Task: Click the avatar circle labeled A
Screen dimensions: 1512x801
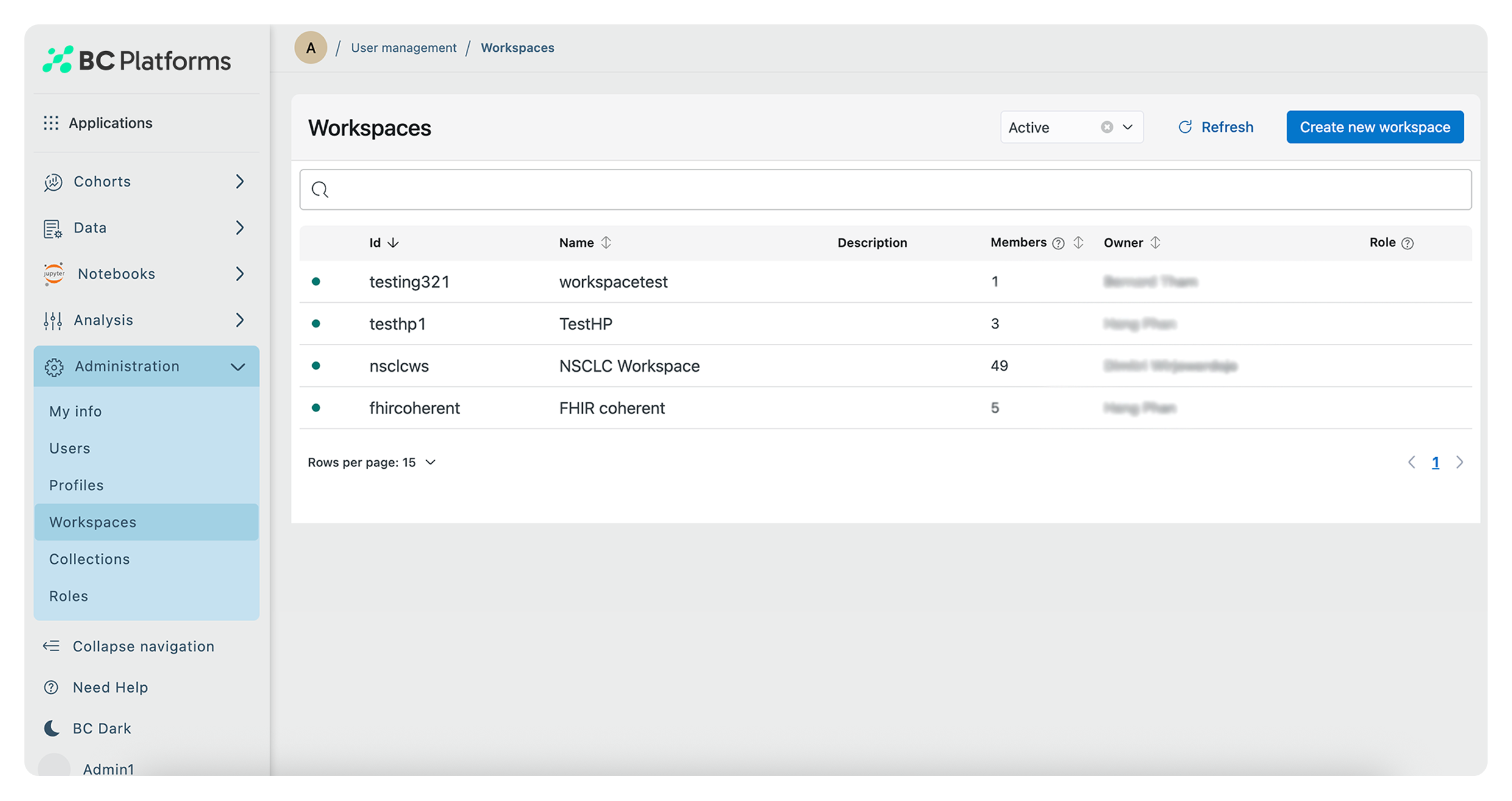Action: [x=311, y=48]
